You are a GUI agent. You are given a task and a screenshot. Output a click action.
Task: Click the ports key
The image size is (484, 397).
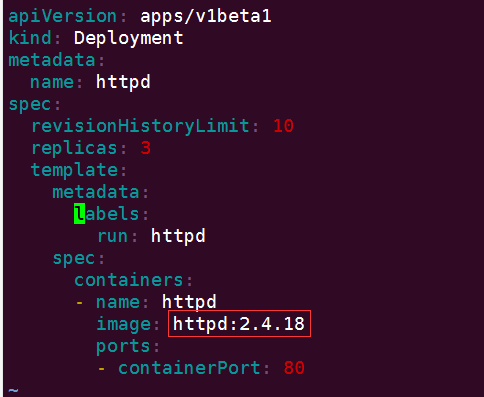123,347
